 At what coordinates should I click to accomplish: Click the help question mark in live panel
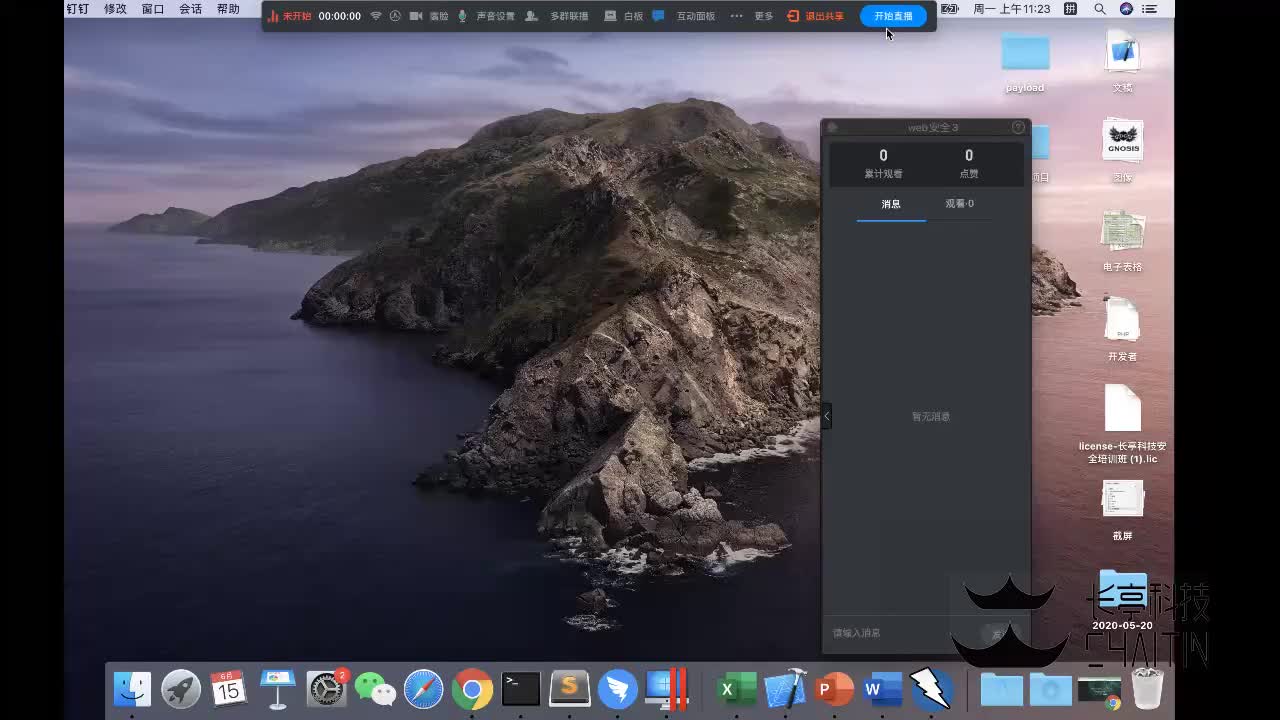(1018, 127)
